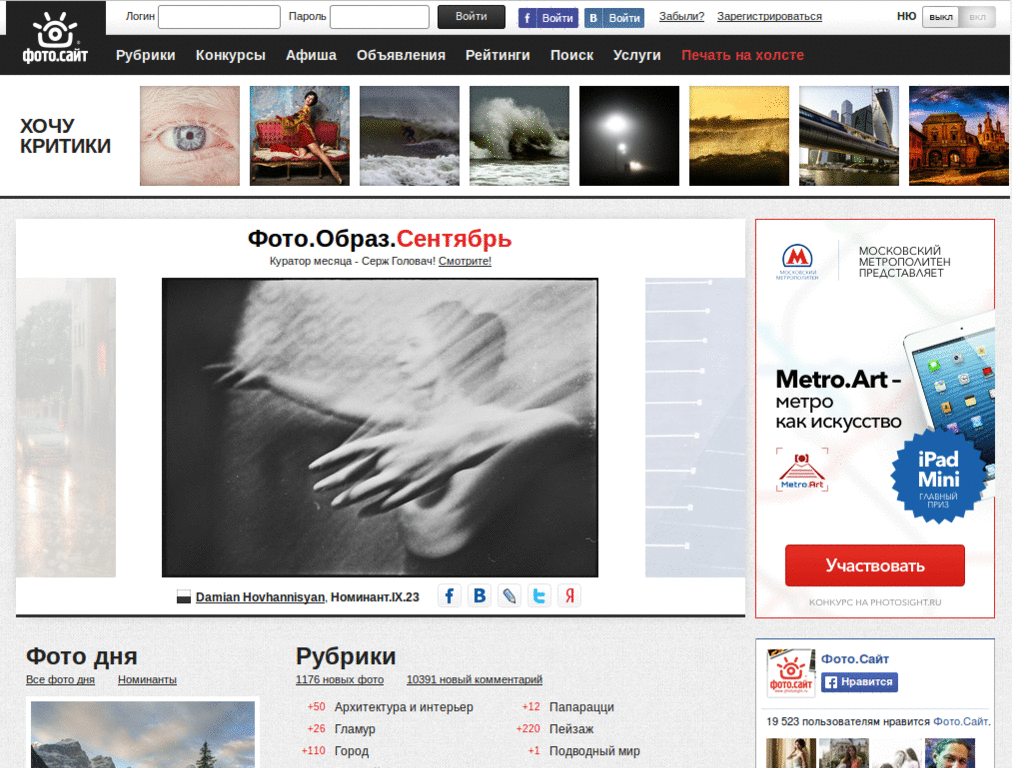This screenshot has height=768, width=1024.
Task: Open Папарацци category
Action: click(581, 707)
